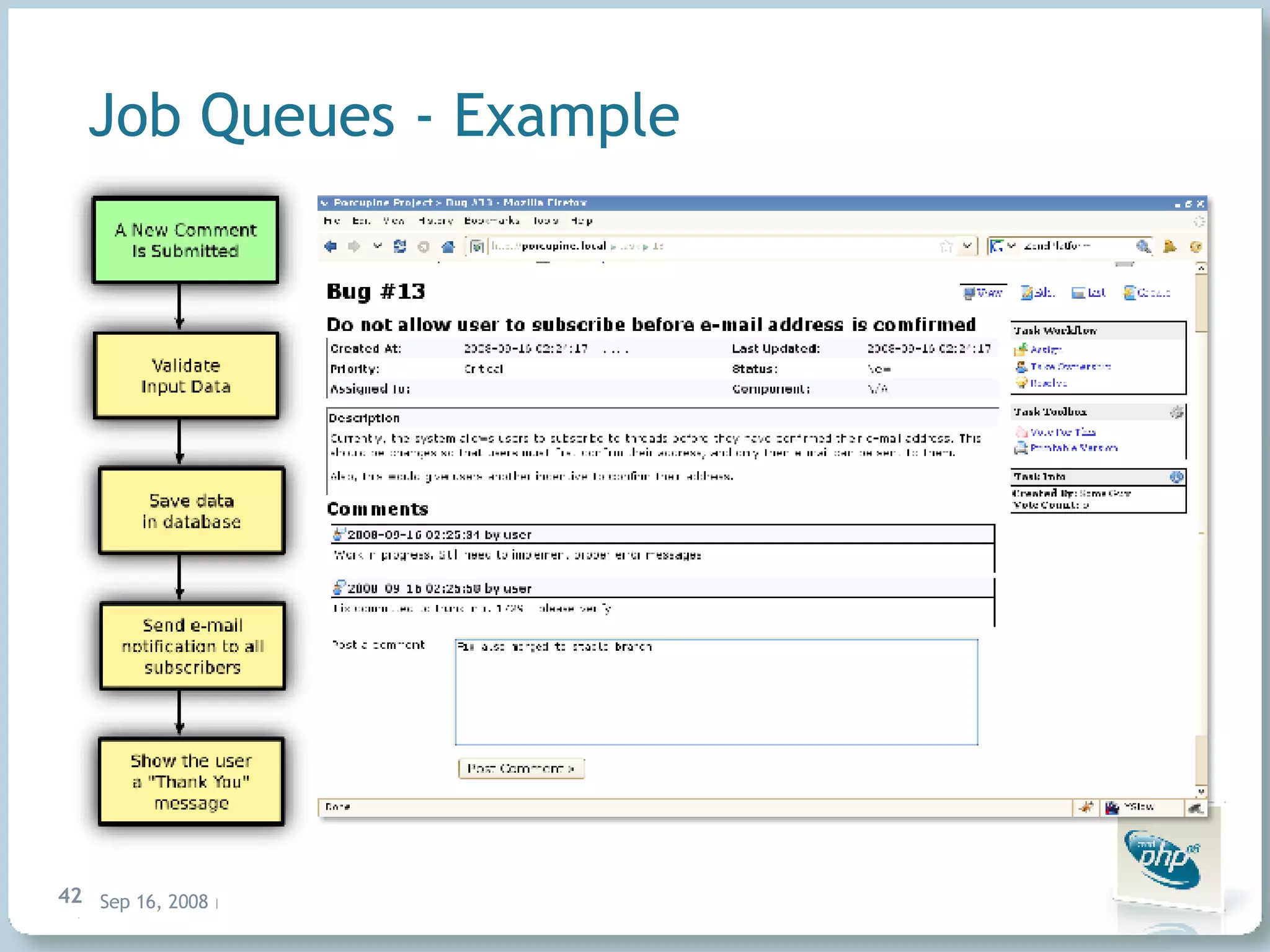This screenshot has width=1270, height=952.
Task: Click the Bug #13 heading
Action: click(376, 291)
